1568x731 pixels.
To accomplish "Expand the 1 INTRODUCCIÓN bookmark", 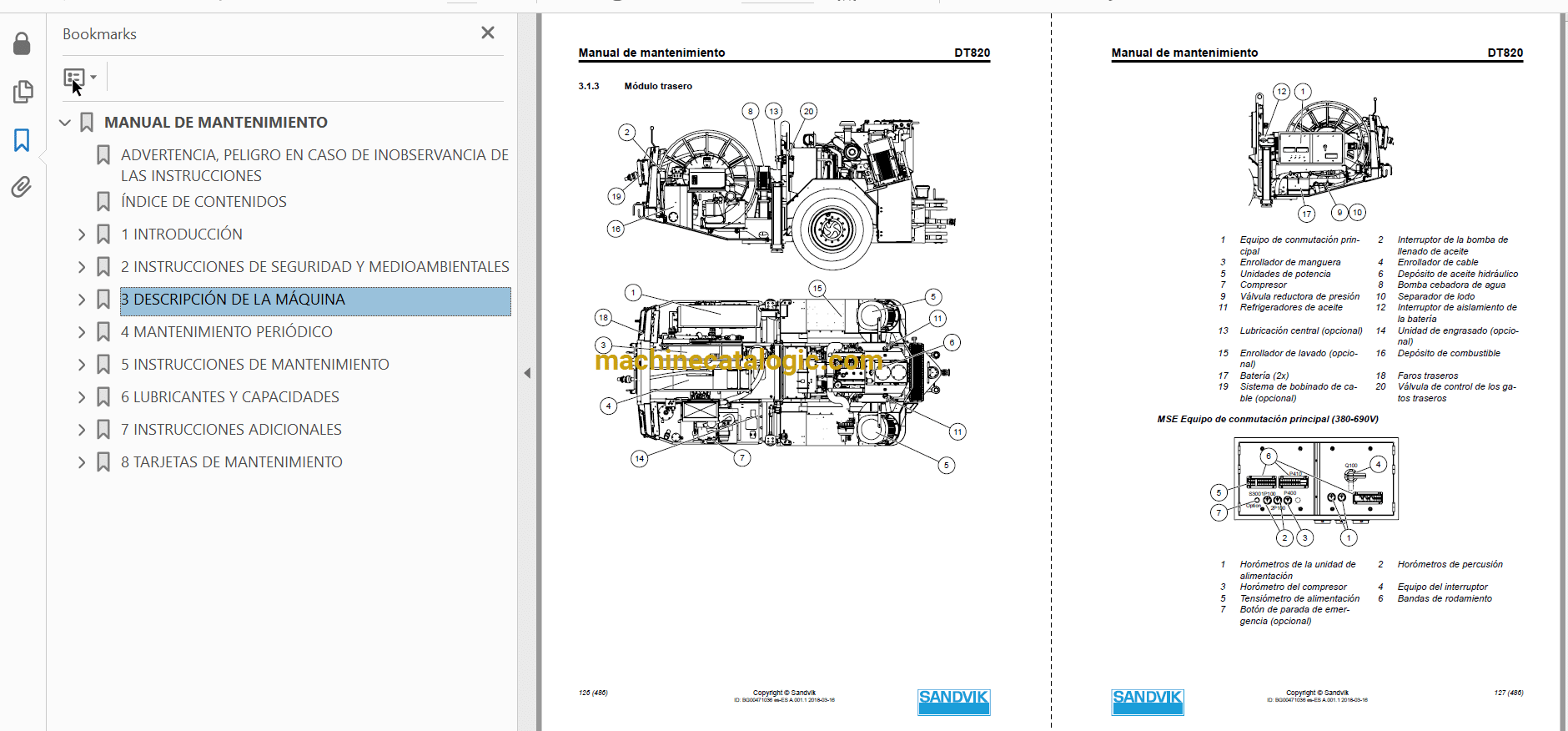I will [x=82, y=234].
